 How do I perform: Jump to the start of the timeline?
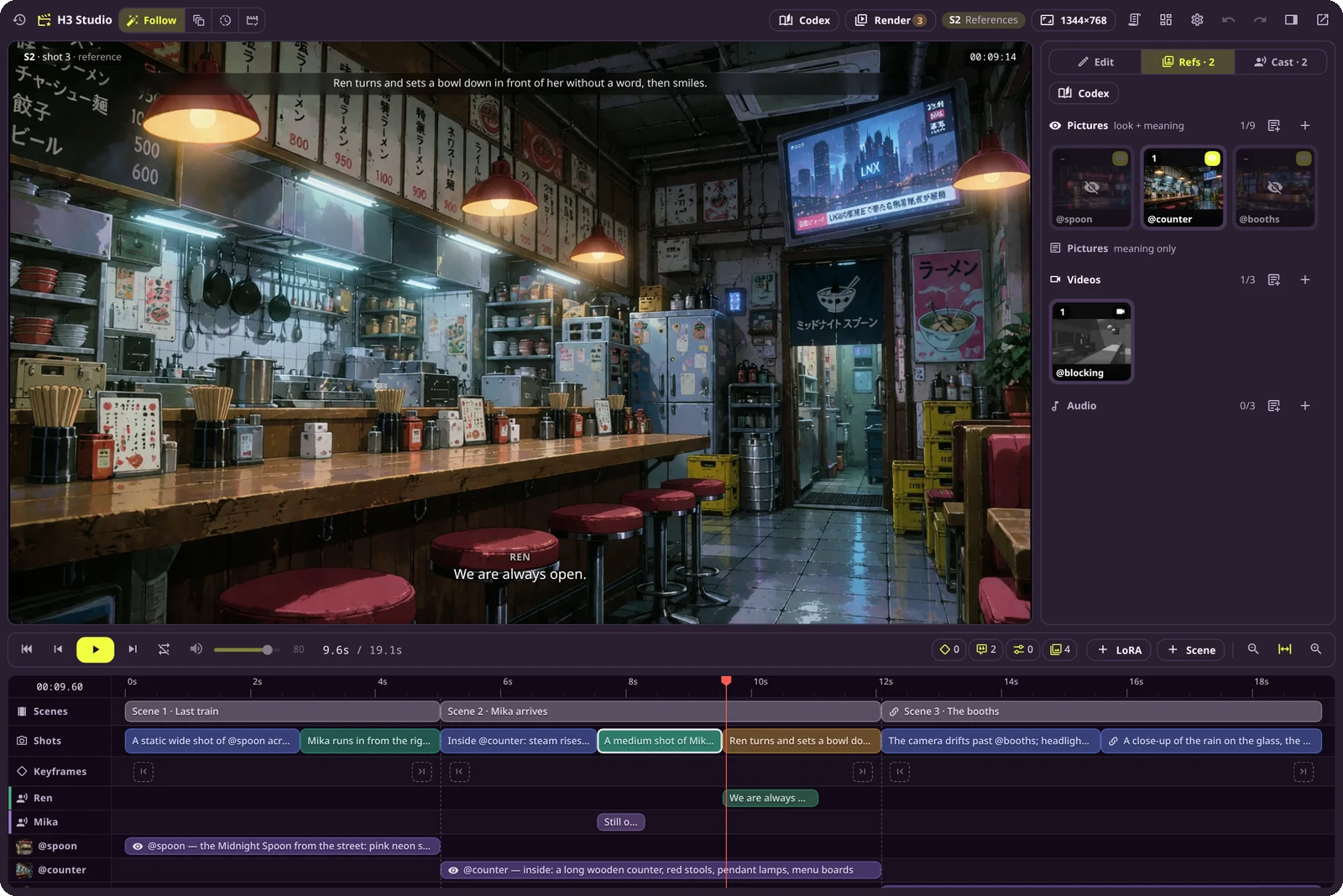27,649
